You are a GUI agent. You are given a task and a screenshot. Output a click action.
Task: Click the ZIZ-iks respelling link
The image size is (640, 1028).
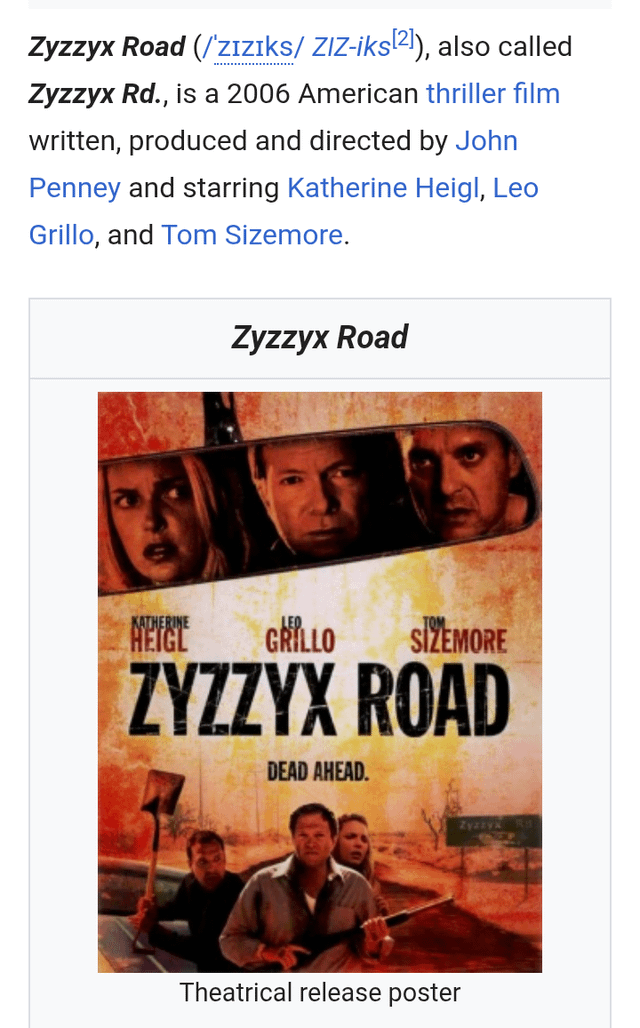pyautogui.click(x=351, y=47)
